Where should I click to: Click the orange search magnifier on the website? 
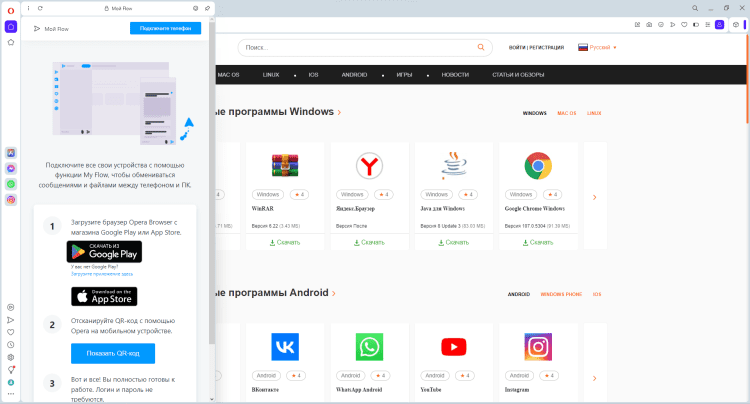481,47
